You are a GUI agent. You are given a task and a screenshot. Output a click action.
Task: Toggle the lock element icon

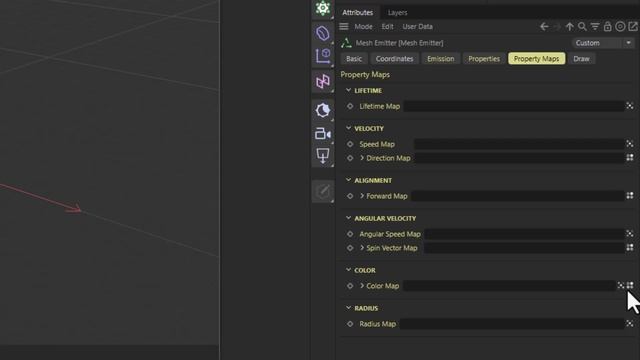(x=607, y=27)
